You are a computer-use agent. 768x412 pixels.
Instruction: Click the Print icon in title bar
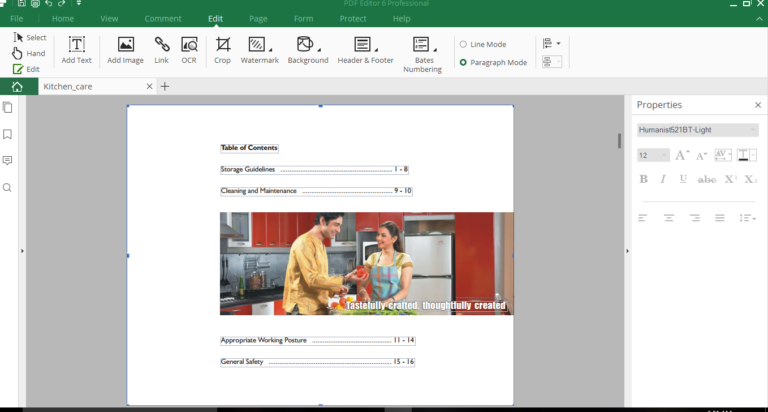(x=35, y=3)
